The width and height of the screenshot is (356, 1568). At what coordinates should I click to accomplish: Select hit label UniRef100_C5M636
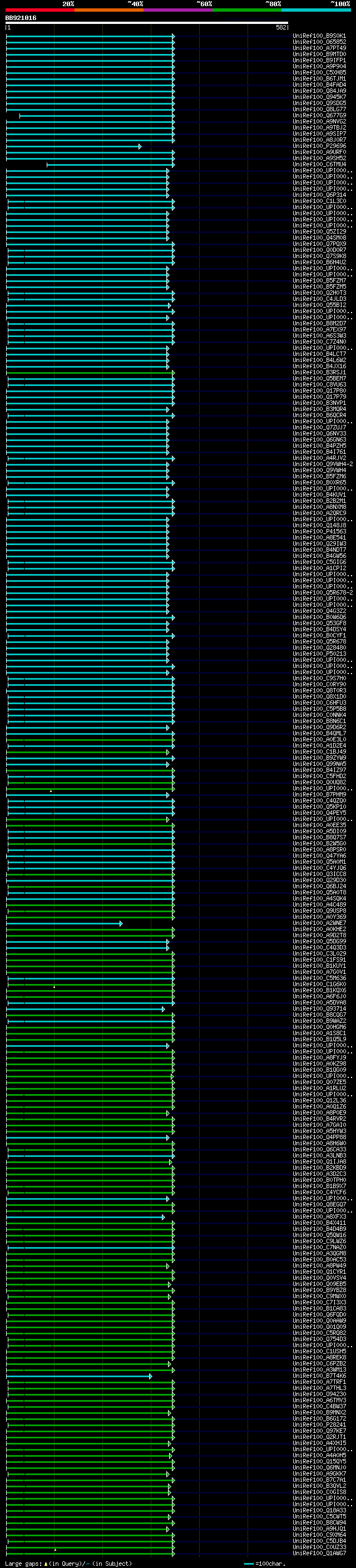tap(319, 978)
